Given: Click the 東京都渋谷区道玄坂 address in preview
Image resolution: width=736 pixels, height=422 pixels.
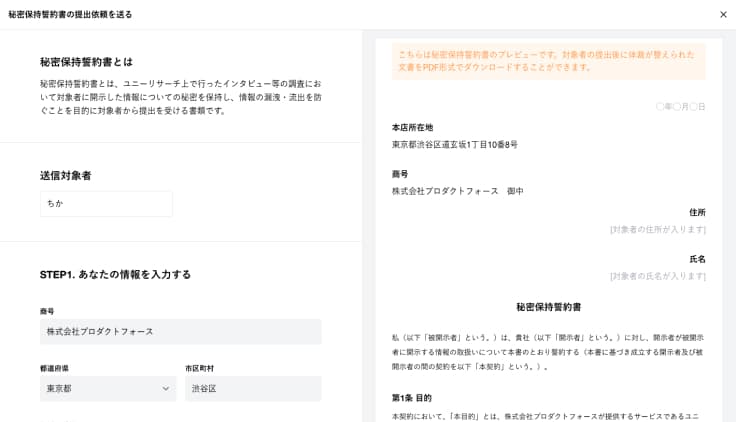Looking at the screenshot, I should pyautogui.click(x=455, y=145).
